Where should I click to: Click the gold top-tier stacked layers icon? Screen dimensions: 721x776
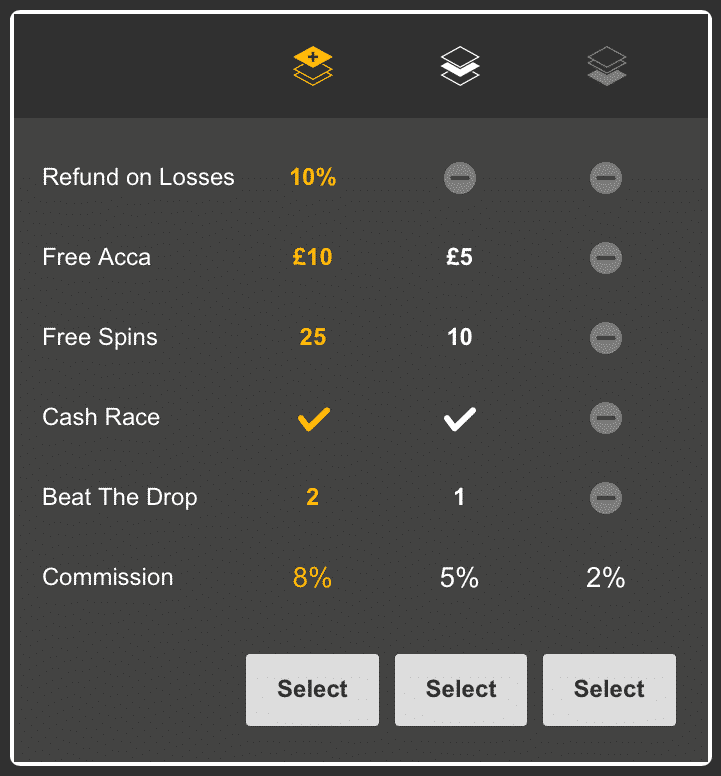(313, 66)
